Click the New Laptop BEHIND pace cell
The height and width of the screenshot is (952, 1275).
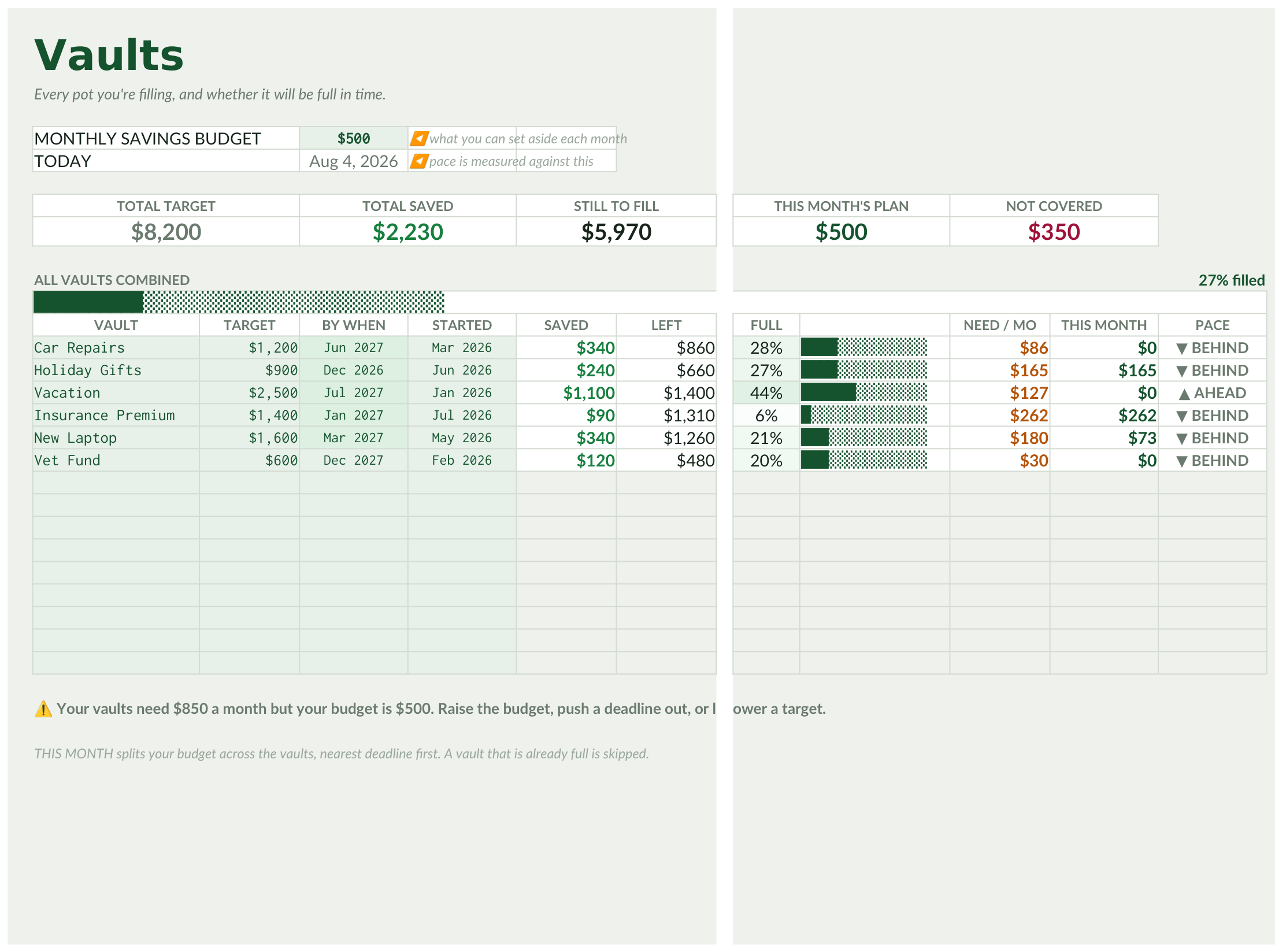[1213, 438]
